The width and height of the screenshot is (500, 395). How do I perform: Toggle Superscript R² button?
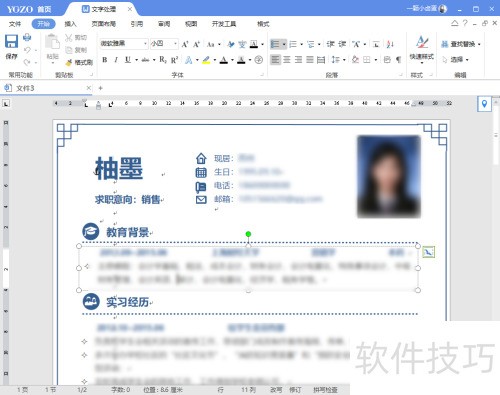(x=174, y=60)
